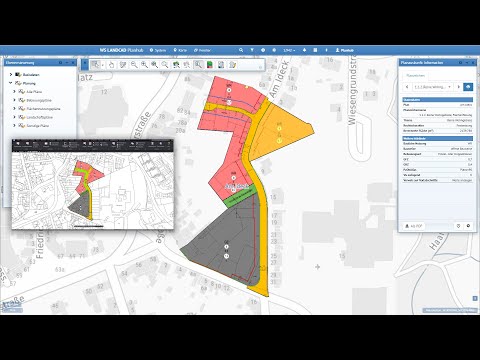Click the zoom out magnifier icon
This screenshot has width=480, height=360.
(x=134, y=65)
